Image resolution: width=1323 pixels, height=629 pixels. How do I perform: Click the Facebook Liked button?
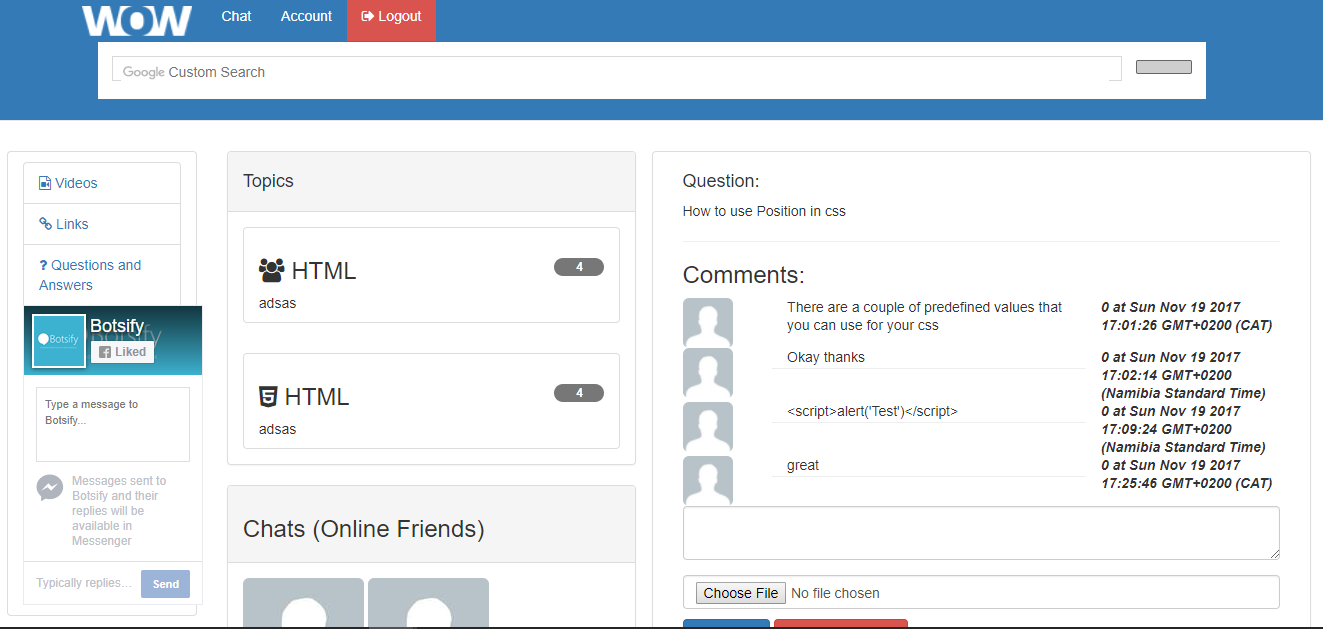122,352
